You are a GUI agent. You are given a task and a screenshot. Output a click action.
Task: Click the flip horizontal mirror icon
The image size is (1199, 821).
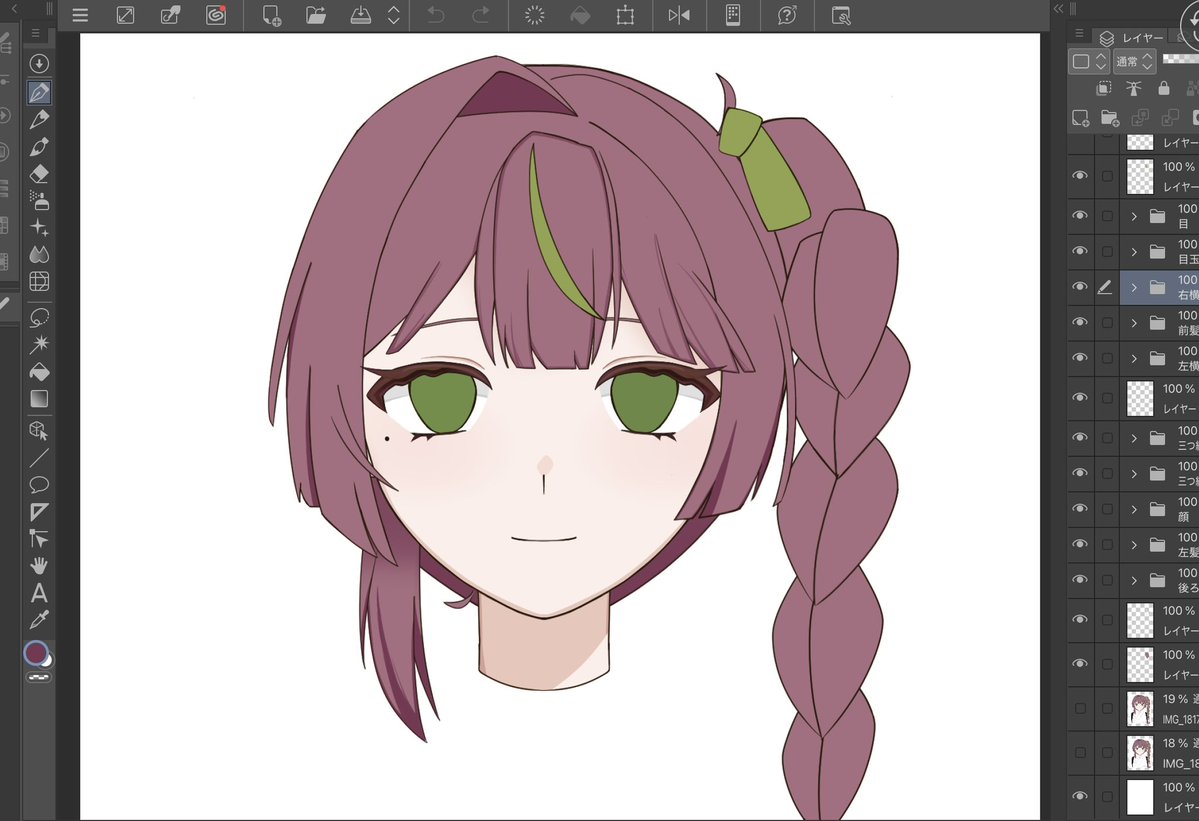679,15
